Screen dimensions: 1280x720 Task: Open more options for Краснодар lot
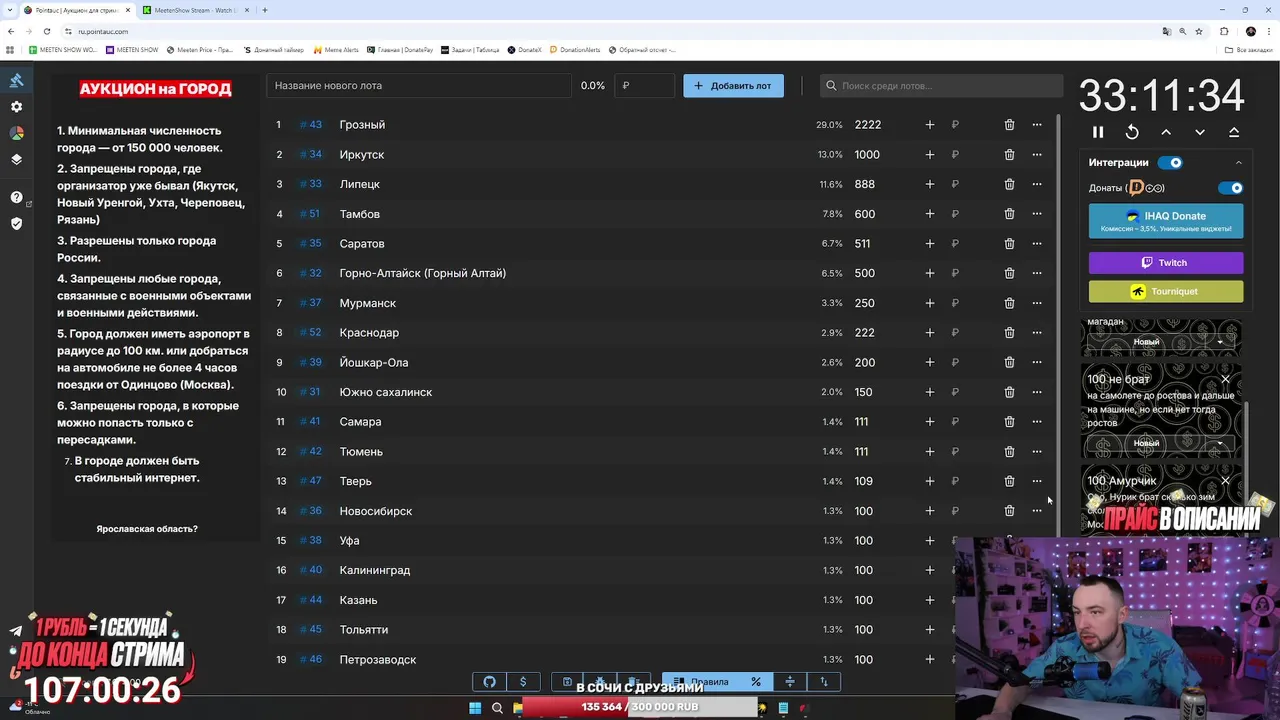(1037, 333)
